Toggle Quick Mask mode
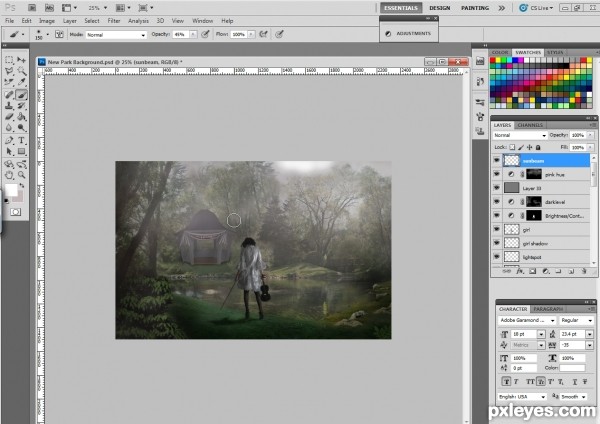The image size is (600, 424). pos(15,212)
